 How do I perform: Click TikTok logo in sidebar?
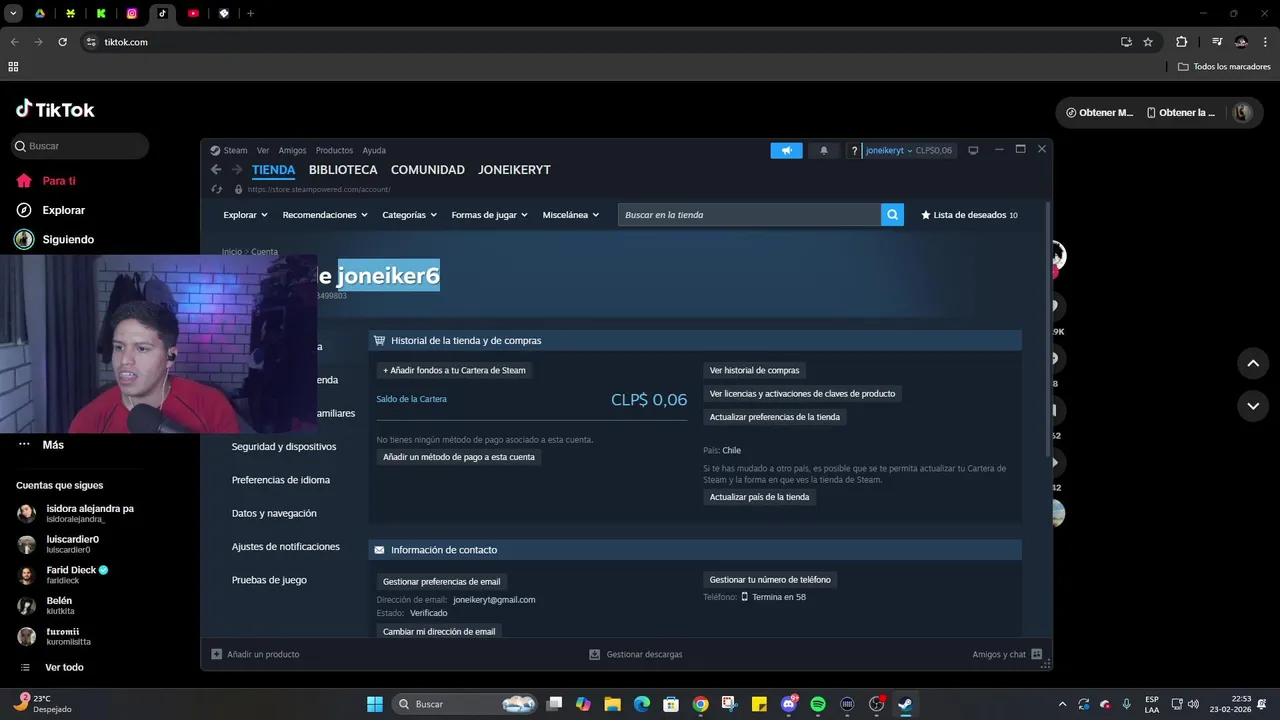tap(55, 109)
